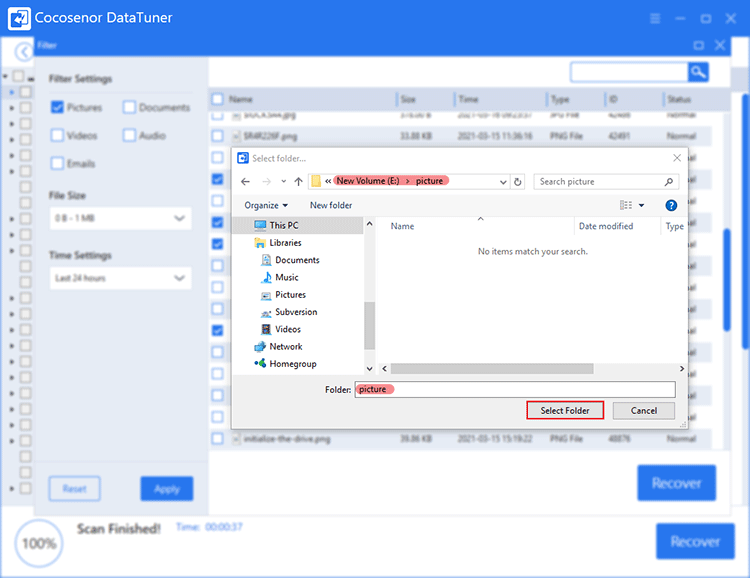Click the back arrow in DataTuner
This screenshot has width=750, height=578.
[x=23, y=51]
